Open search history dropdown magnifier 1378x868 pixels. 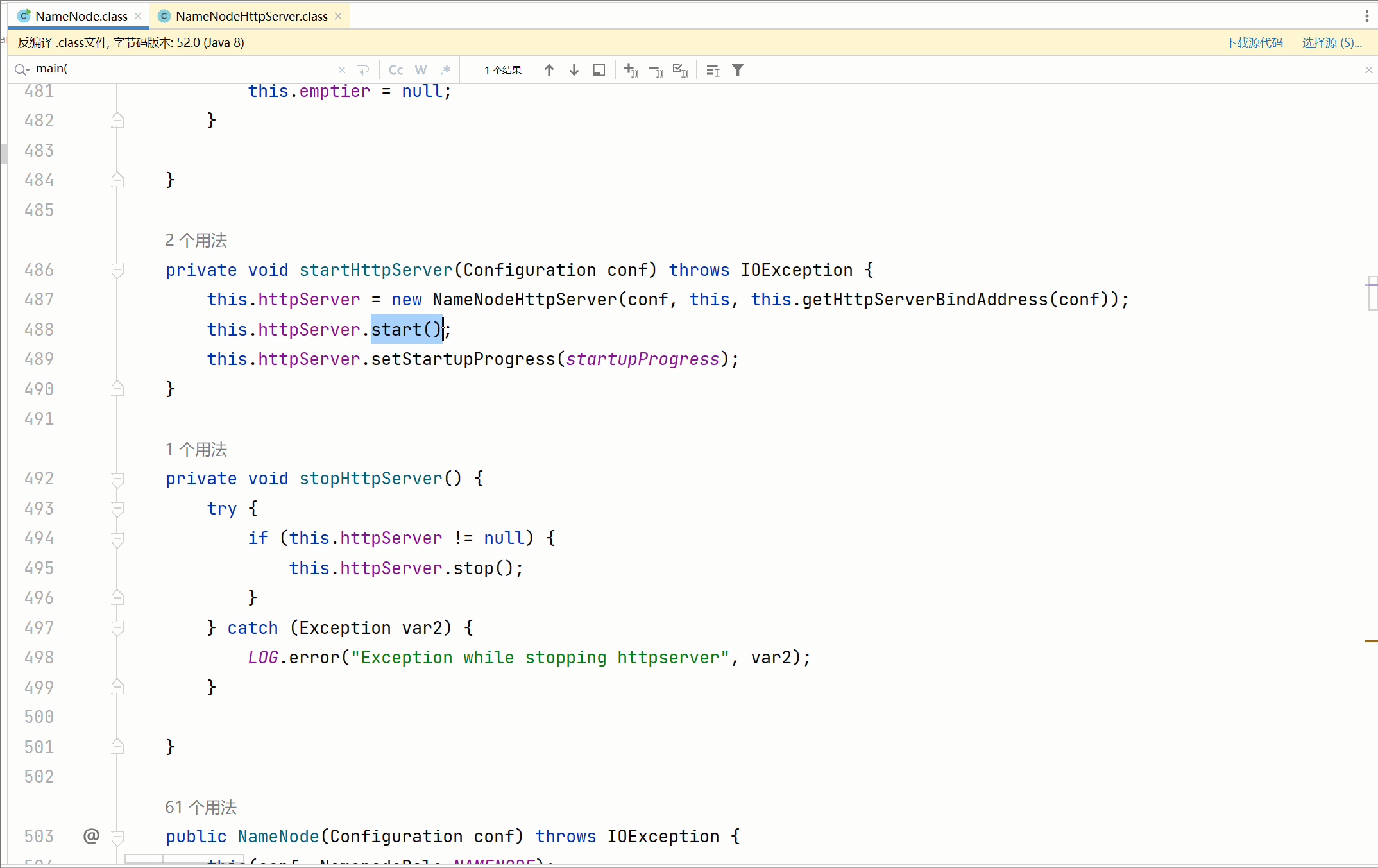coord(22,69)
